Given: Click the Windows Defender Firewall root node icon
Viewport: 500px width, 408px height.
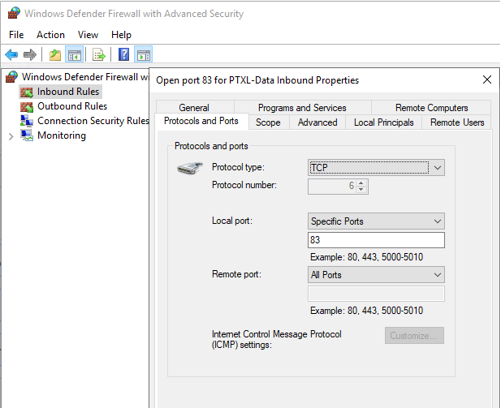Looking at the screenshot, I should click(x=12, y=77).
